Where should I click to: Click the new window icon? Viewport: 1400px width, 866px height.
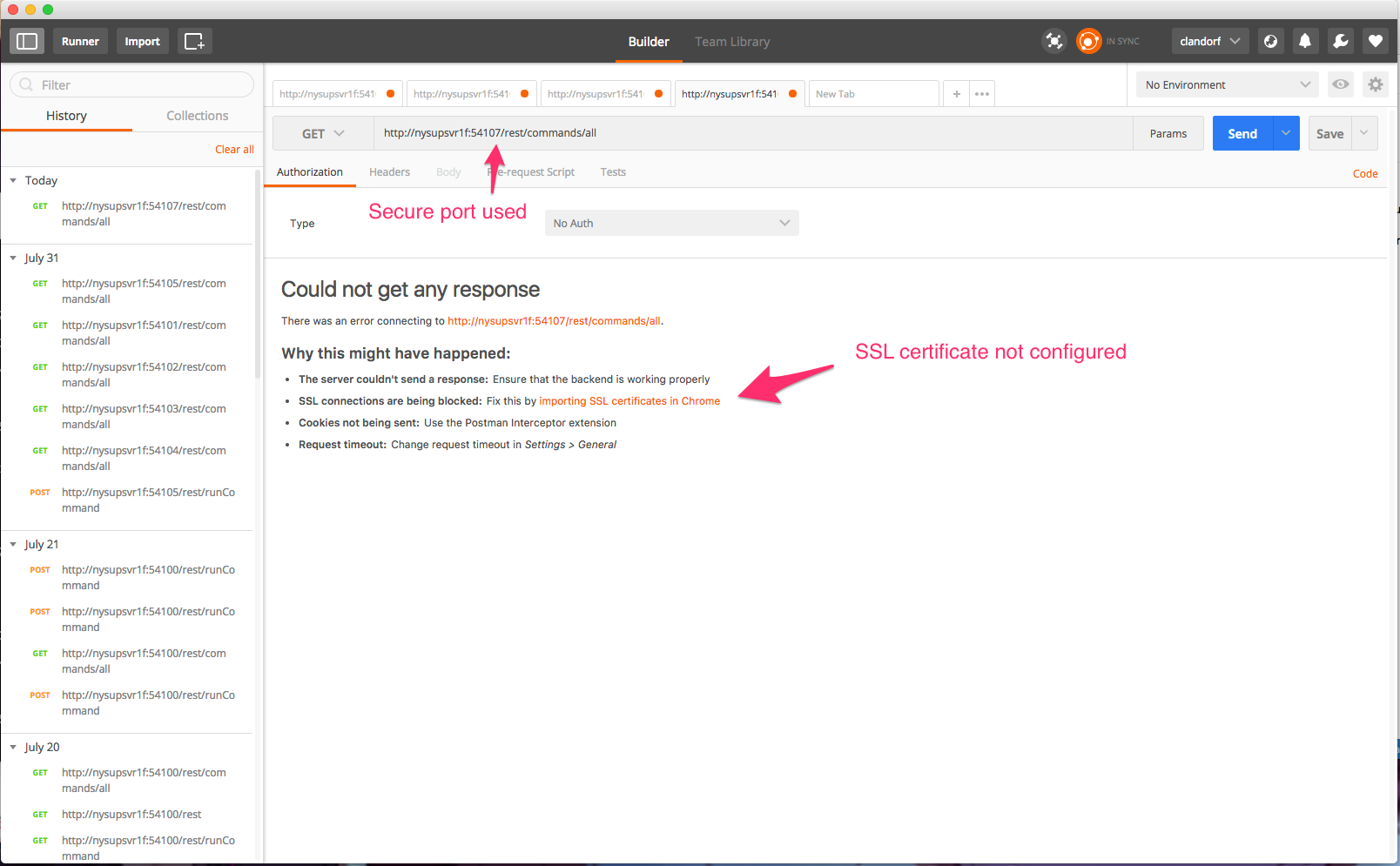(194, 41)
